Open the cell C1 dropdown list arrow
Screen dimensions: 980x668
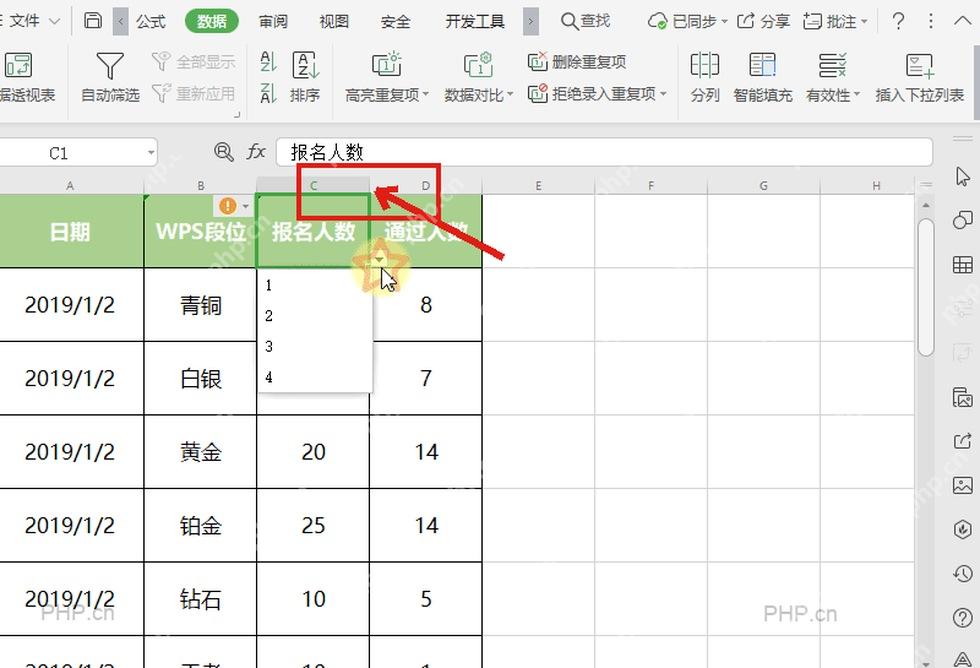click(x=379, y=259)
